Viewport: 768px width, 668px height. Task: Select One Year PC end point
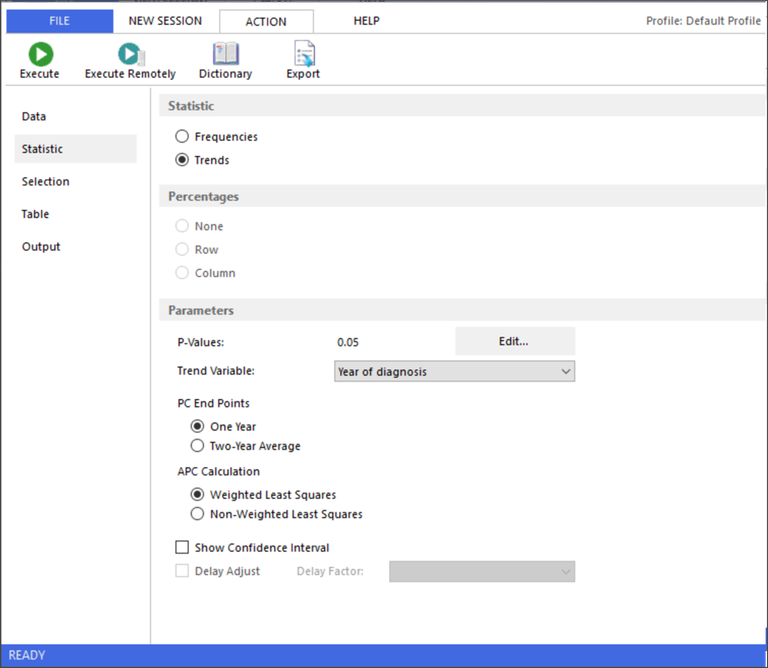[197, 427]
